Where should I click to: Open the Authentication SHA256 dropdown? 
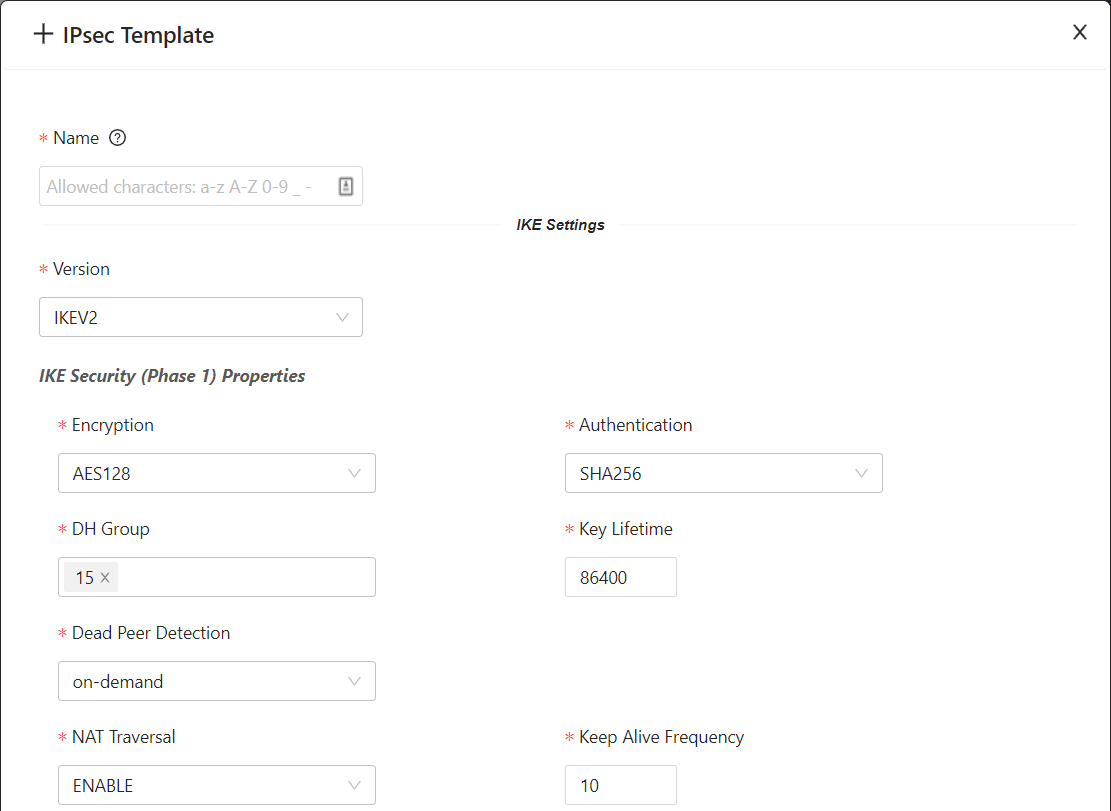[x=723, y=473]
